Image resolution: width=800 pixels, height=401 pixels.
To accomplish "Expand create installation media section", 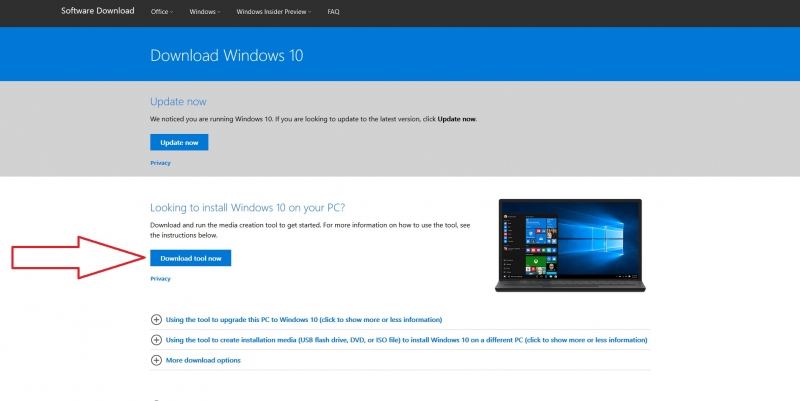I will 406,340.
